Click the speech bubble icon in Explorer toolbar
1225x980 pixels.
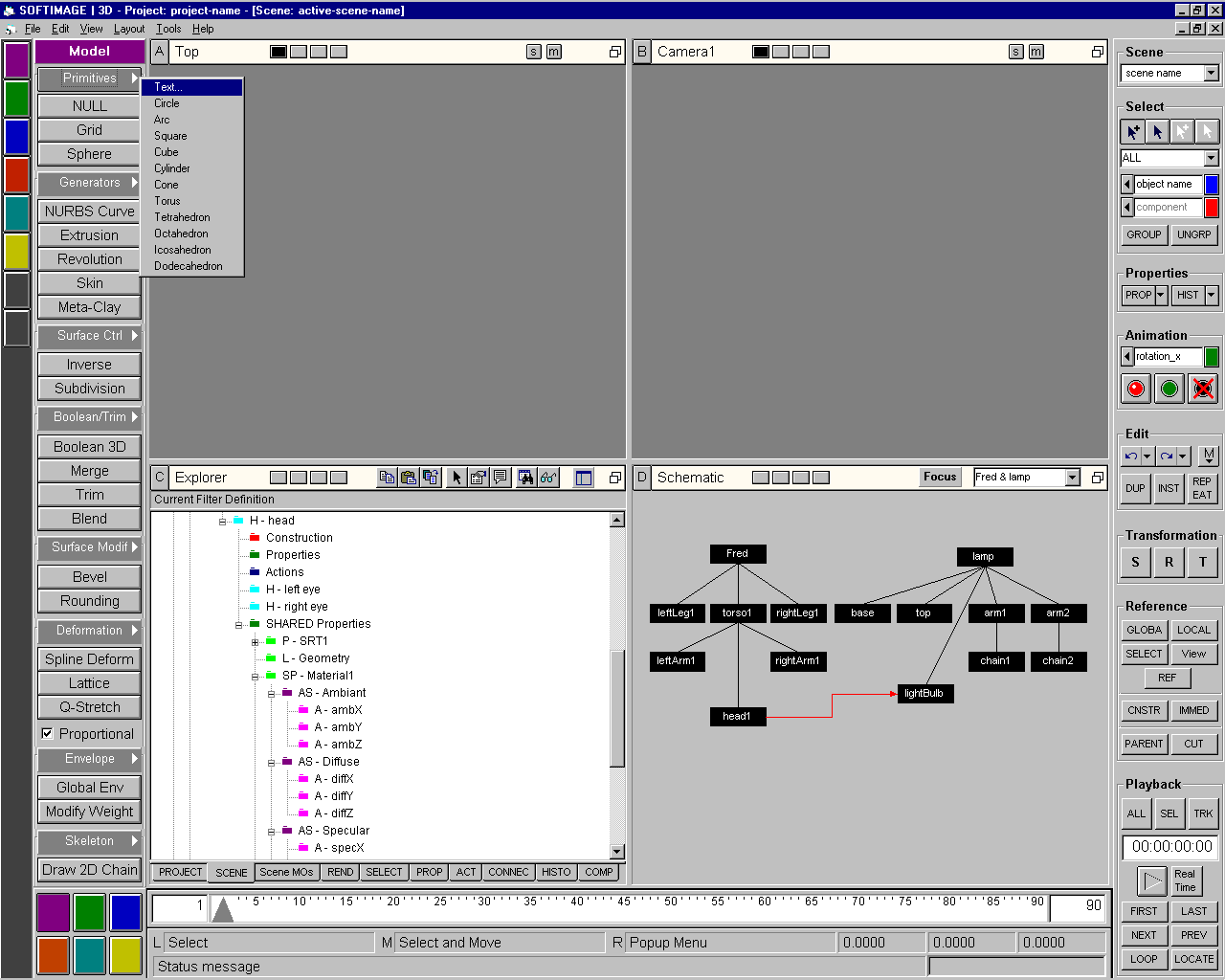point(501,478)
